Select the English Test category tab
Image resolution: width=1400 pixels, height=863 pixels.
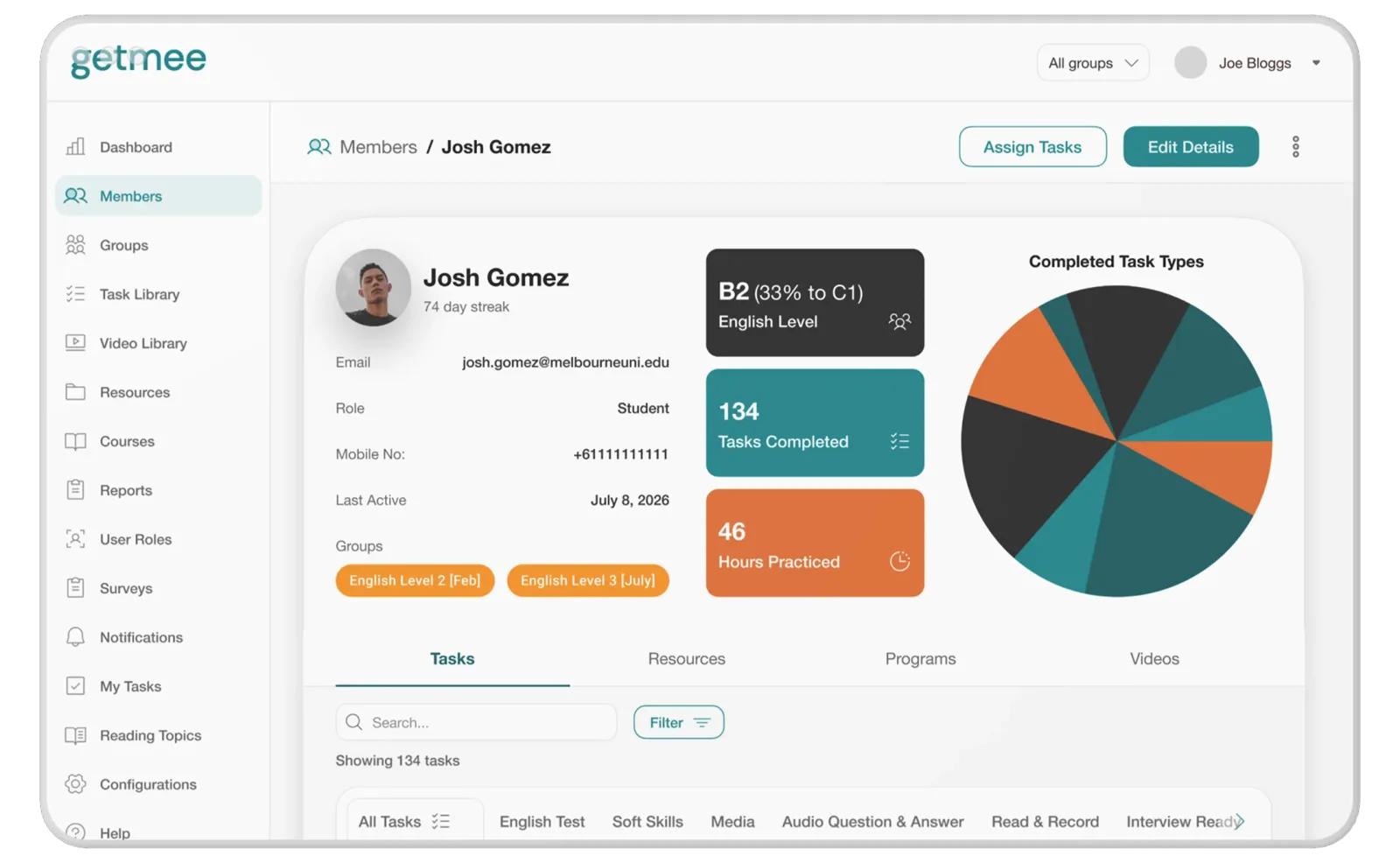(542, 821)
